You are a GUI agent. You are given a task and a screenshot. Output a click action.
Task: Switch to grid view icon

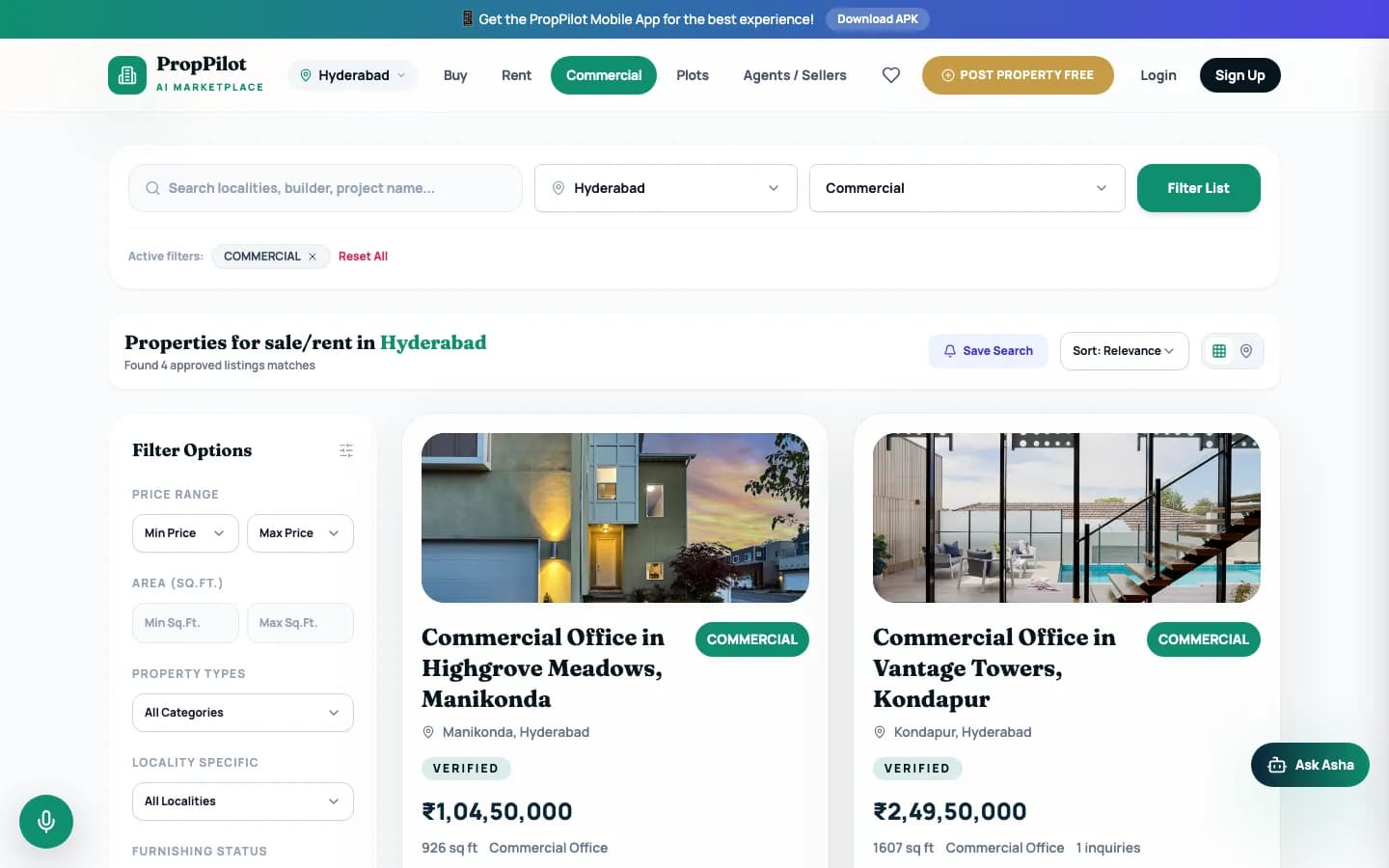[1219, 351]
